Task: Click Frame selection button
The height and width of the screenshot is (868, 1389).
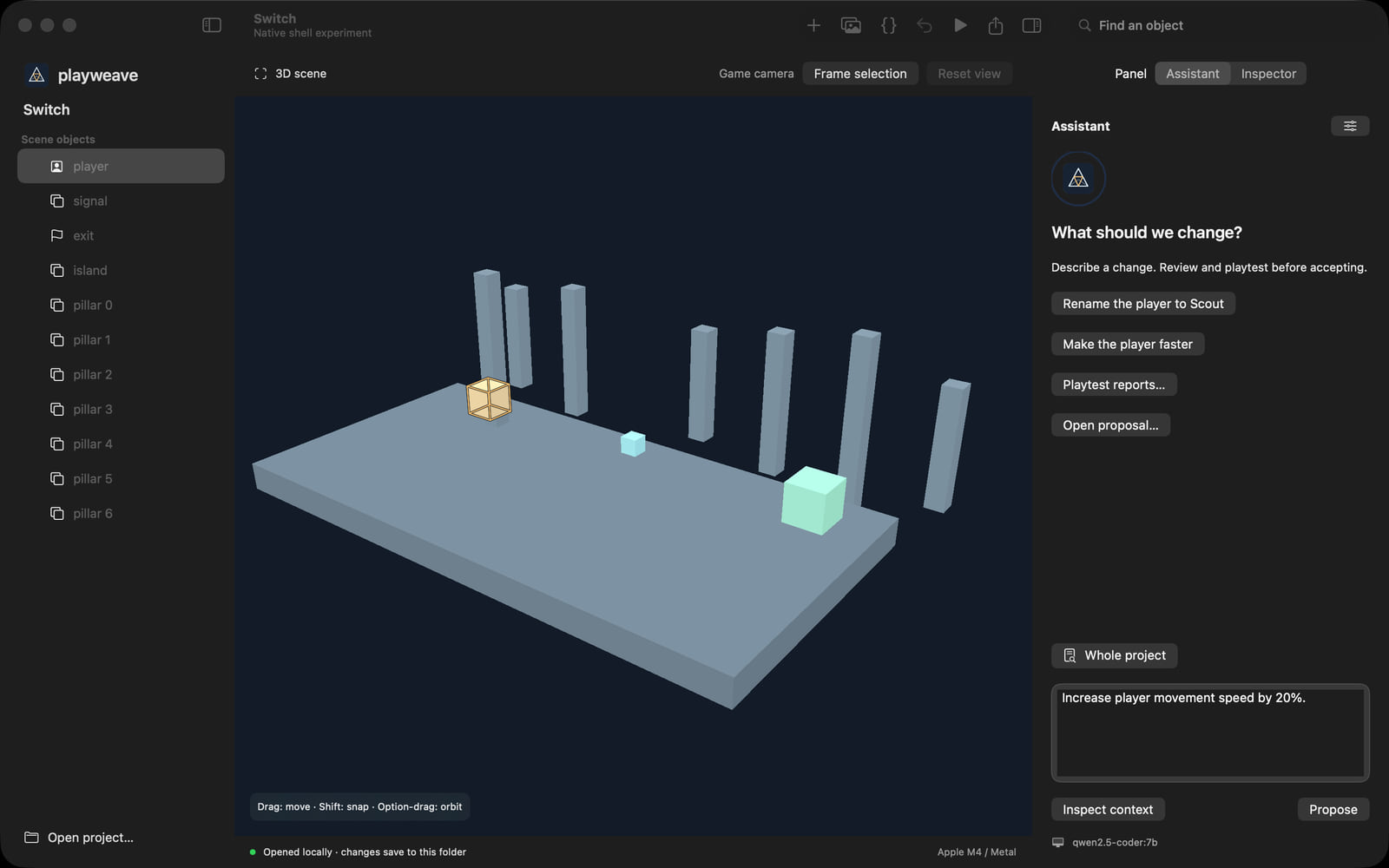Action: (860, 74)
